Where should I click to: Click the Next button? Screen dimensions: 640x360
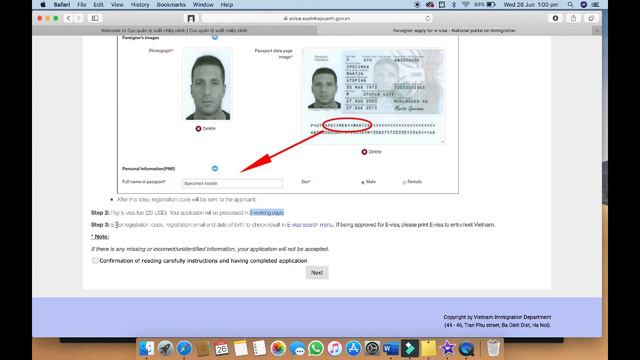pos(317,273)
